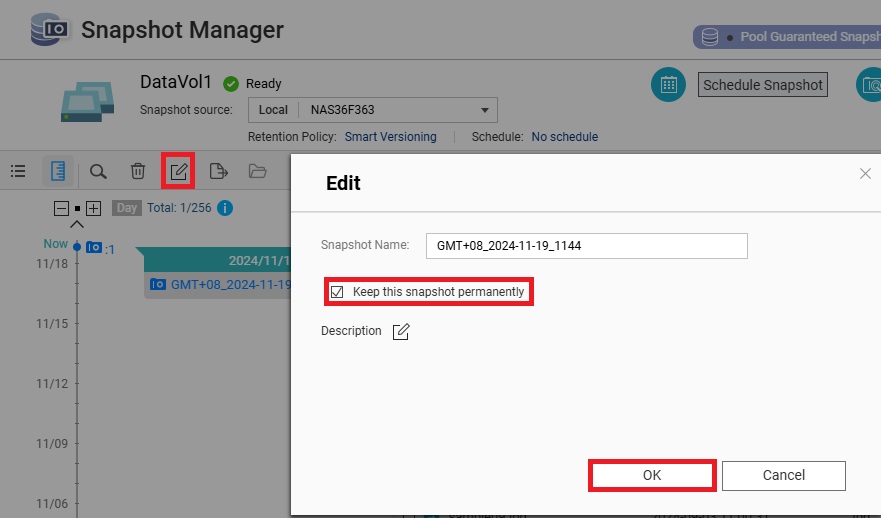Click the snapshot camera icon on the timeline

pyautogui.click(x=94, y=247)
